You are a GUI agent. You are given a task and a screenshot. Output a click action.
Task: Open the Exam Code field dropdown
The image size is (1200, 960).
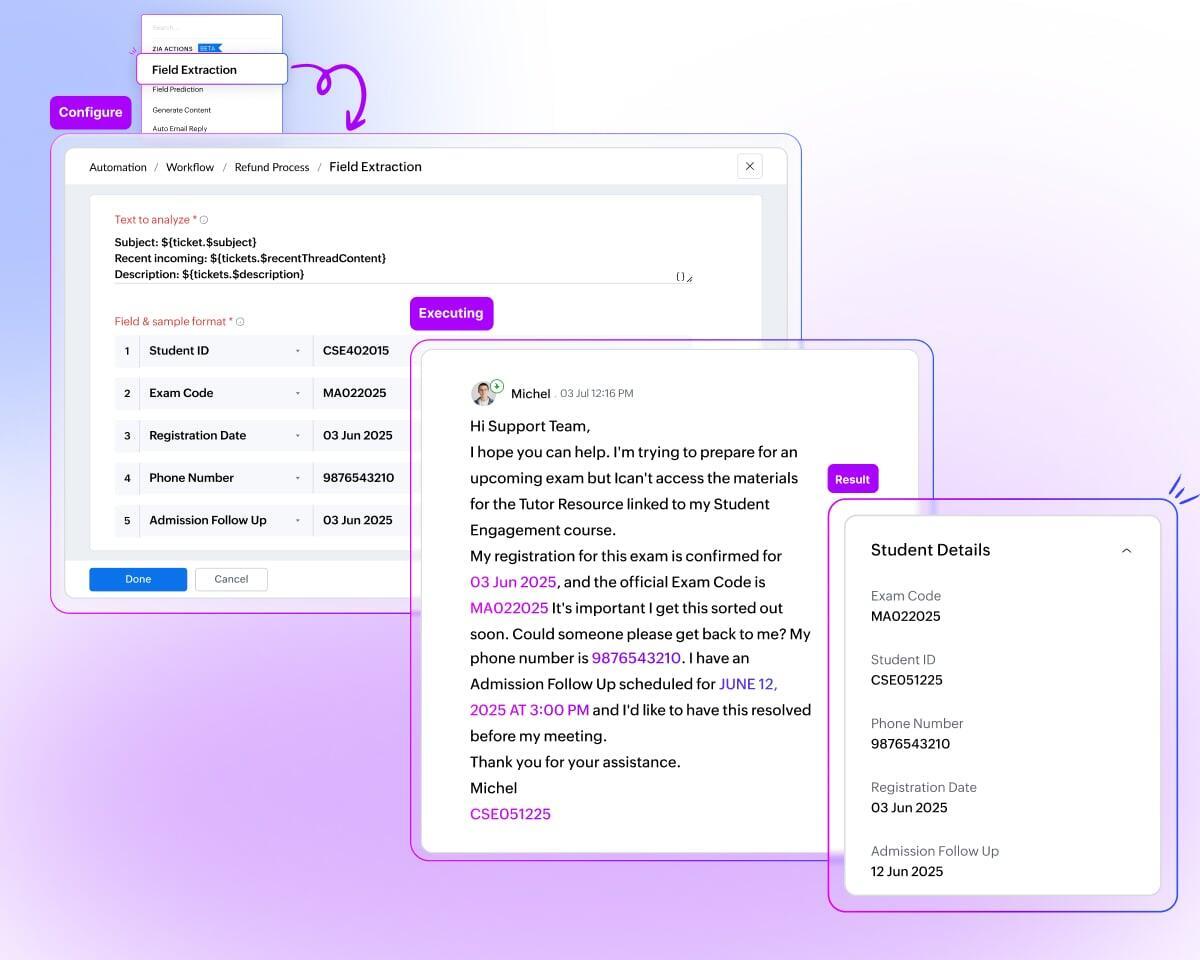click(x=297, y=393)
